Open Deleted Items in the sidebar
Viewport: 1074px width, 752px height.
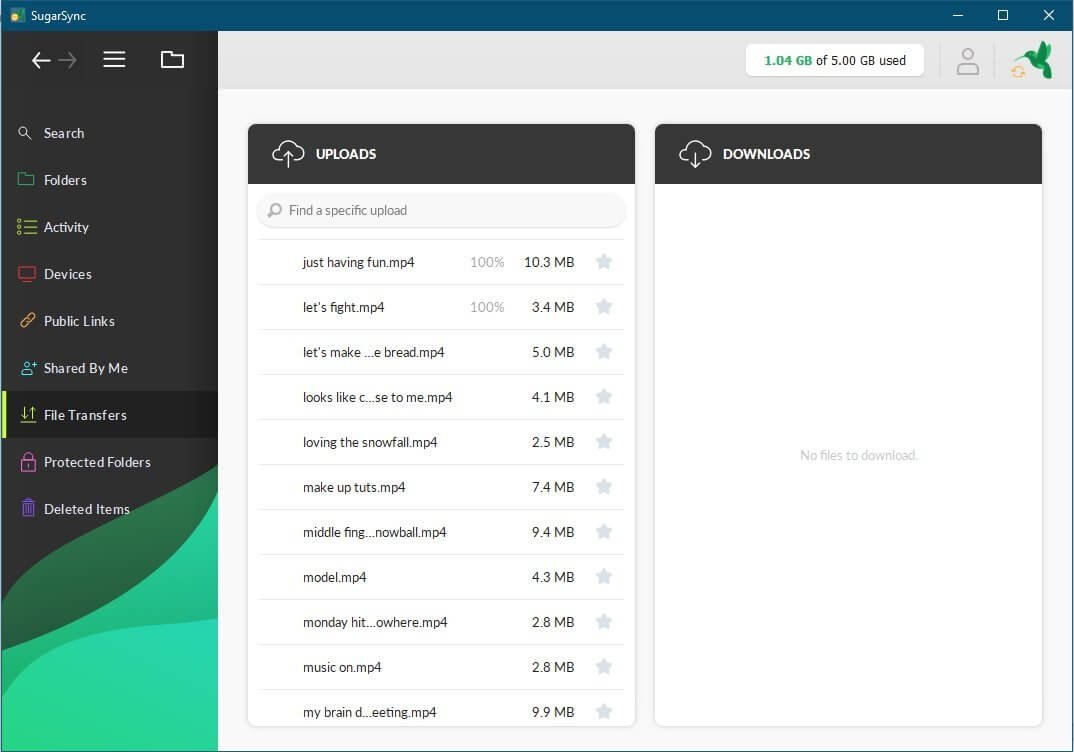pos(110,509)
